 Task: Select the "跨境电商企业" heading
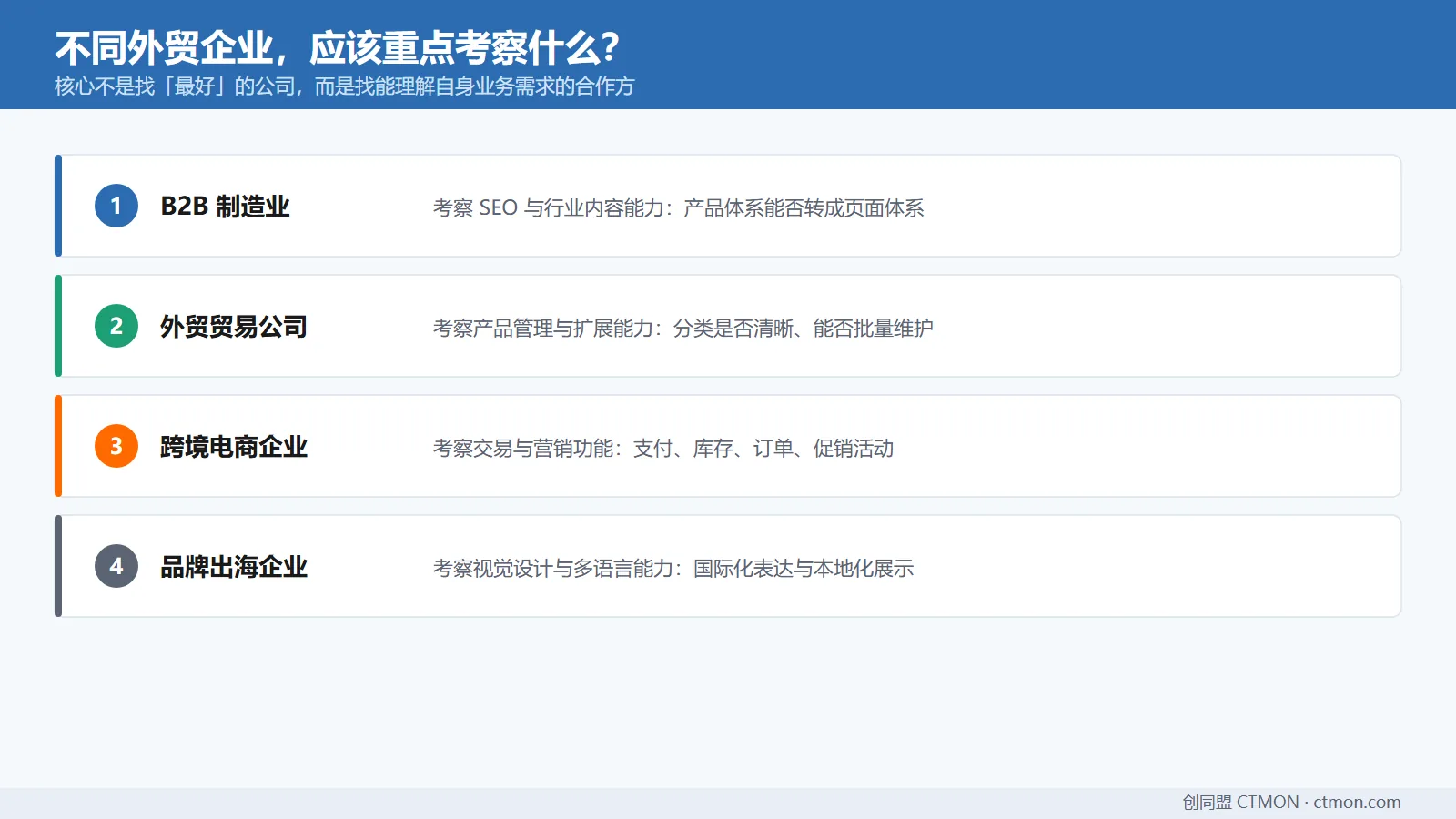click(234, 447)
